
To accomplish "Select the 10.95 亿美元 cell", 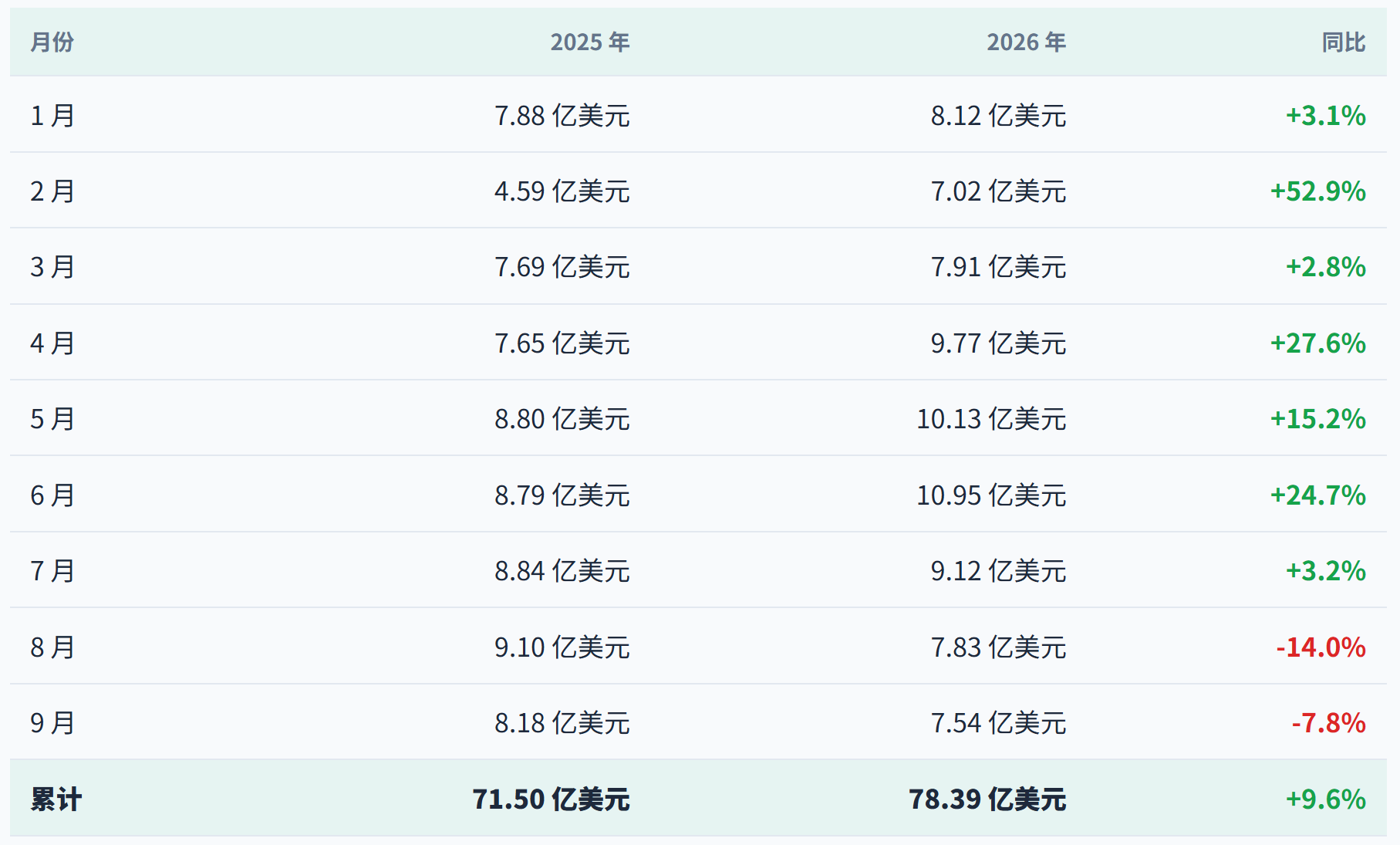I will tap(992, 495).
